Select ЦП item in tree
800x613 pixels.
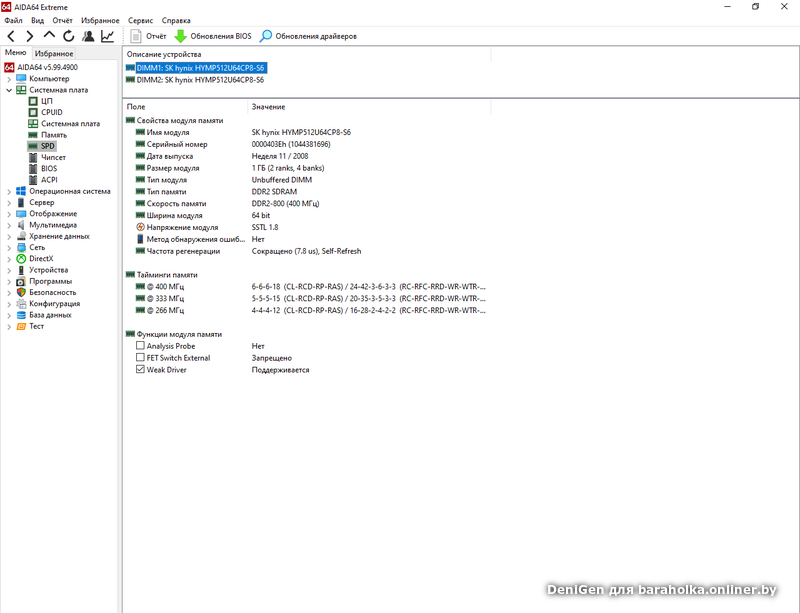46,101
